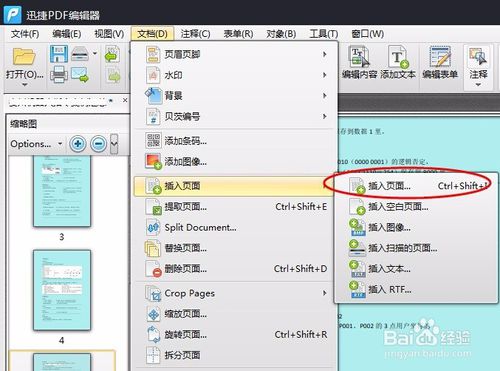Viewport: 500px width, 371px height.
Task: Close the open document tab
Action: pos(125,100)
